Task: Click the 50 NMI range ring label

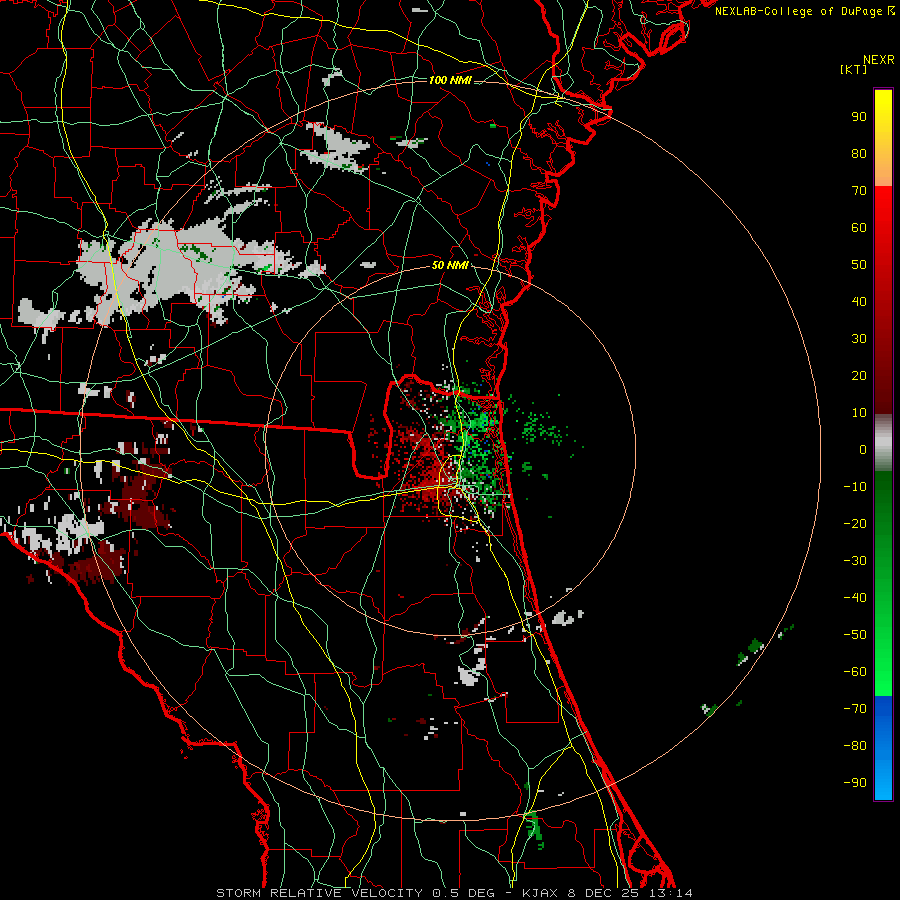Action: click(x=450, y=265)
